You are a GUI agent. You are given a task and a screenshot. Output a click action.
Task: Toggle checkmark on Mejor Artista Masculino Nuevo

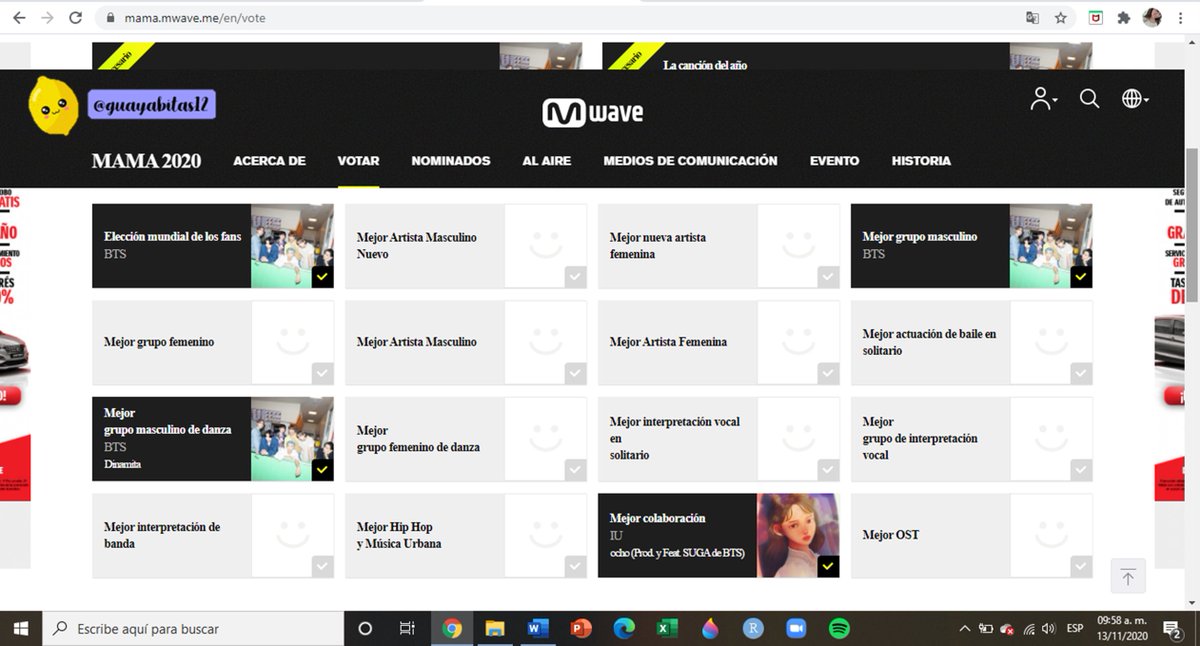[575, 277]
